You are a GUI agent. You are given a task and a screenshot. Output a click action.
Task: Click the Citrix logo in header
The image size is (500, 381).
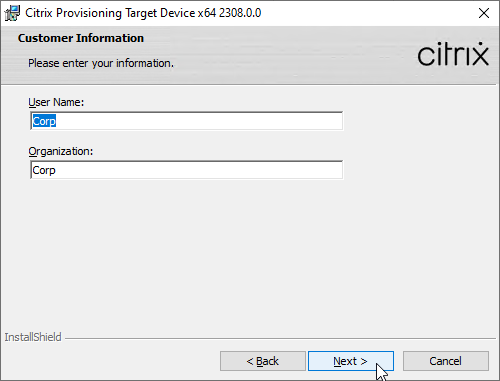point(453,54)
